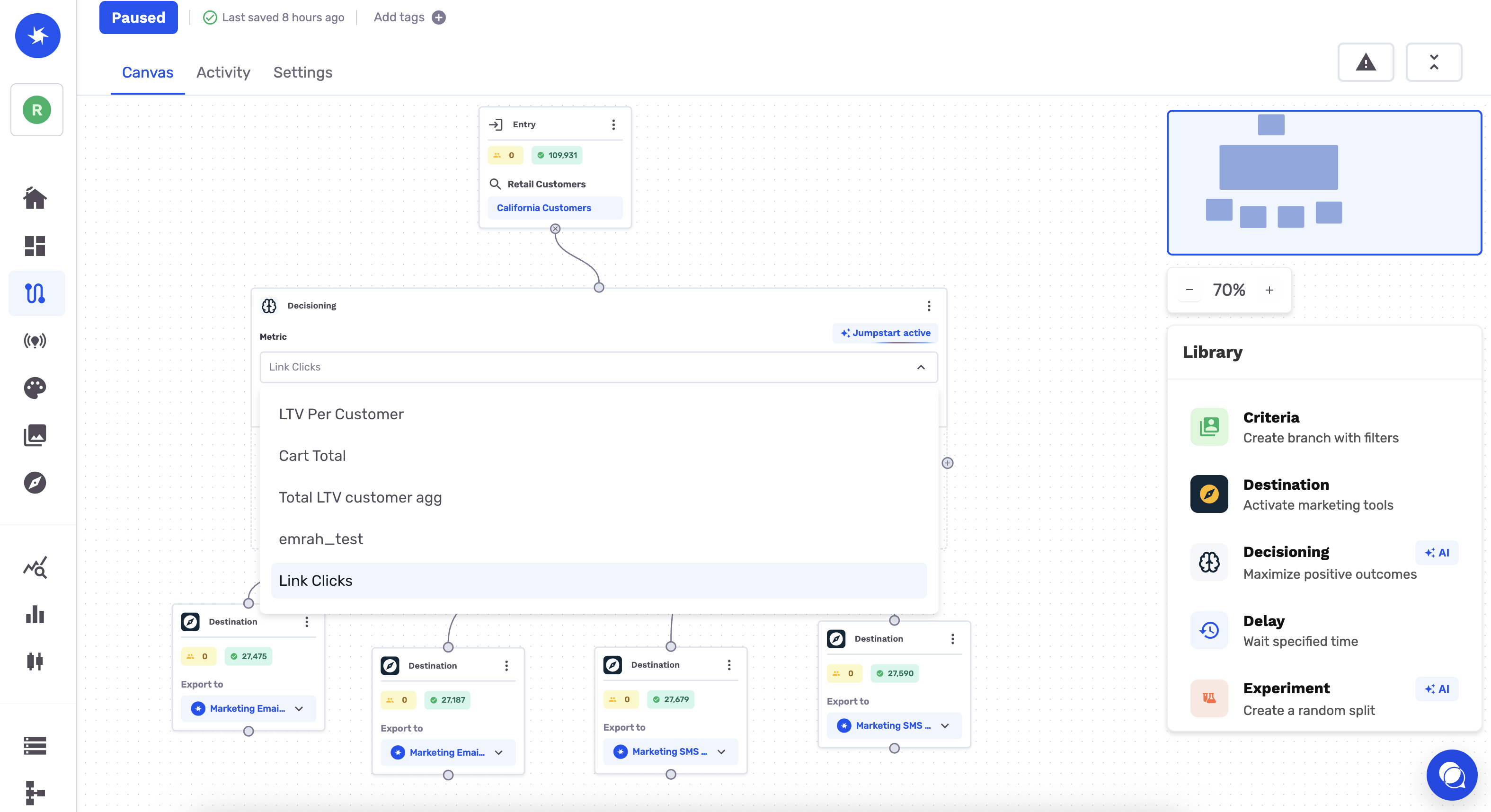Select Total LTV customer agg option
The width and height of the screenshot is (1491, 812).
pyautogui.click(x=598, y=498)
